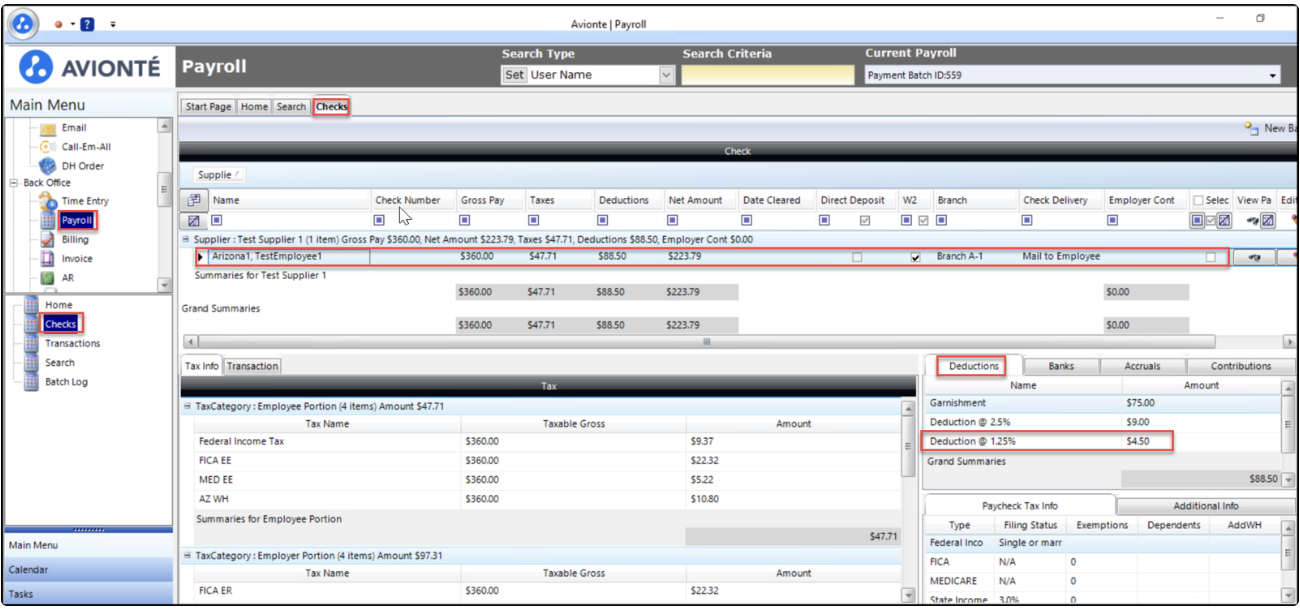Open the Search Type dropdown
The height and width of the screenshot is (610, 1300).
point(667,75)
